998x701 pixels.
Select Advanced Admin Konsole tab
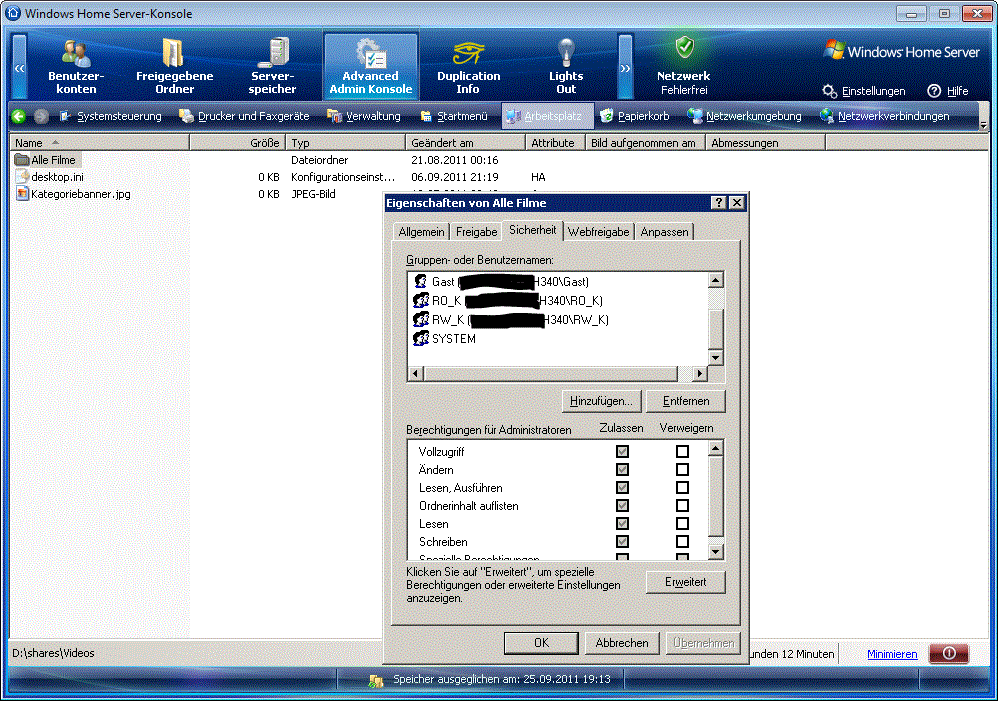[370, 67]
